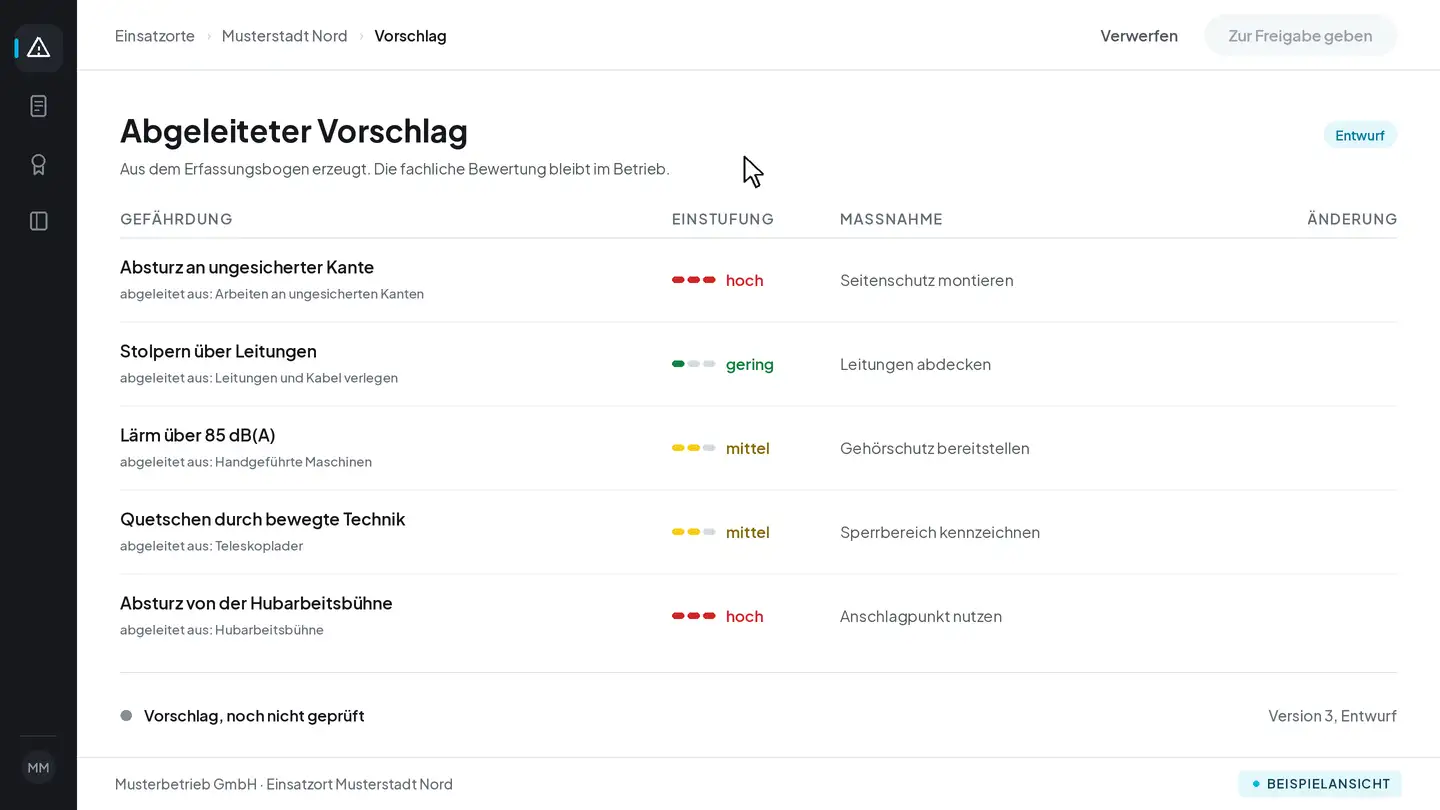
Task: Click the hoch rating for ungesicherter Kante
Action: click(718, 280)
